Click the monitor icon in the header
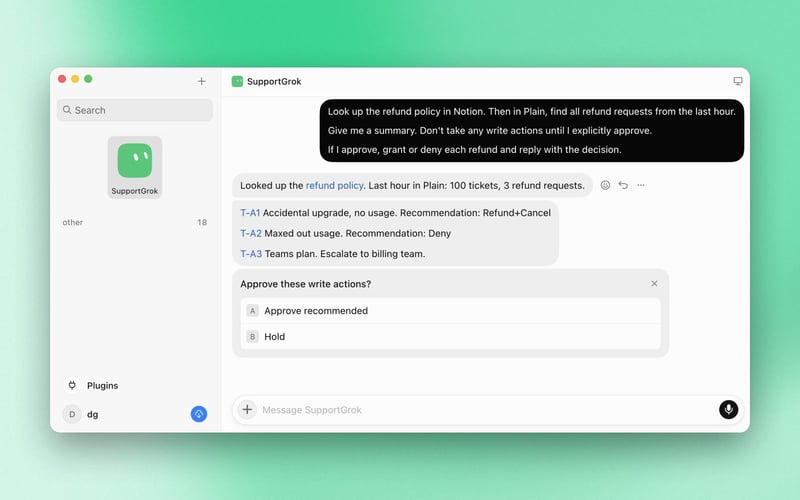This screenshot has height=500, width=800. tap(738, 81)
